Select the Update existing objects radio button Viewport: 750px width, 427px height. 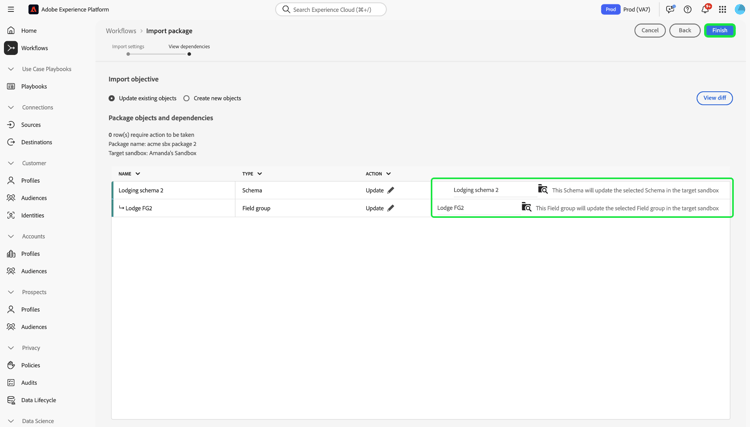[111, 98]
